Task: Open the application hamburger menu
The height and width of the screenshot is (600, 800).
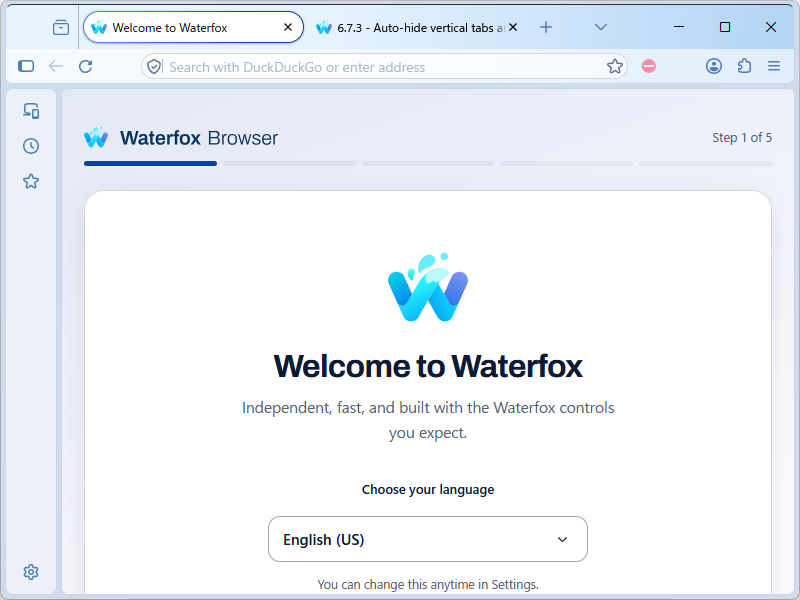Action: [774, 66]
